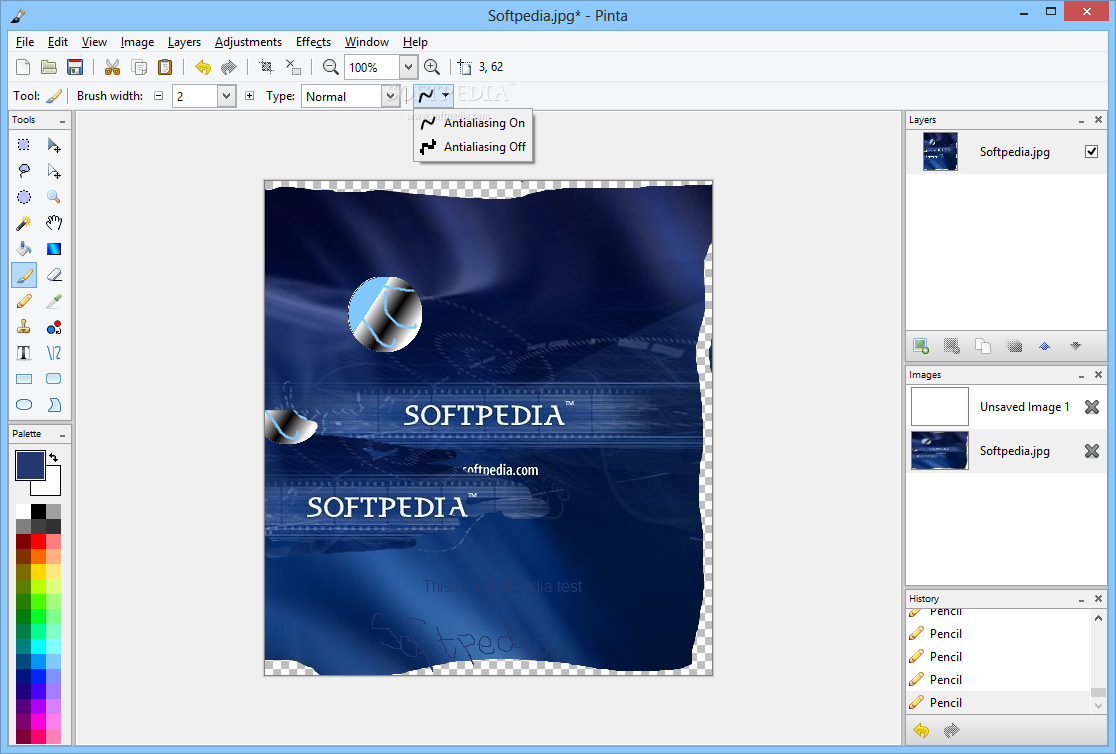The width and height of the screenshot is (1116, 754).
Task: Click the primary dark blue color swatch
Action: pos(31,466)
